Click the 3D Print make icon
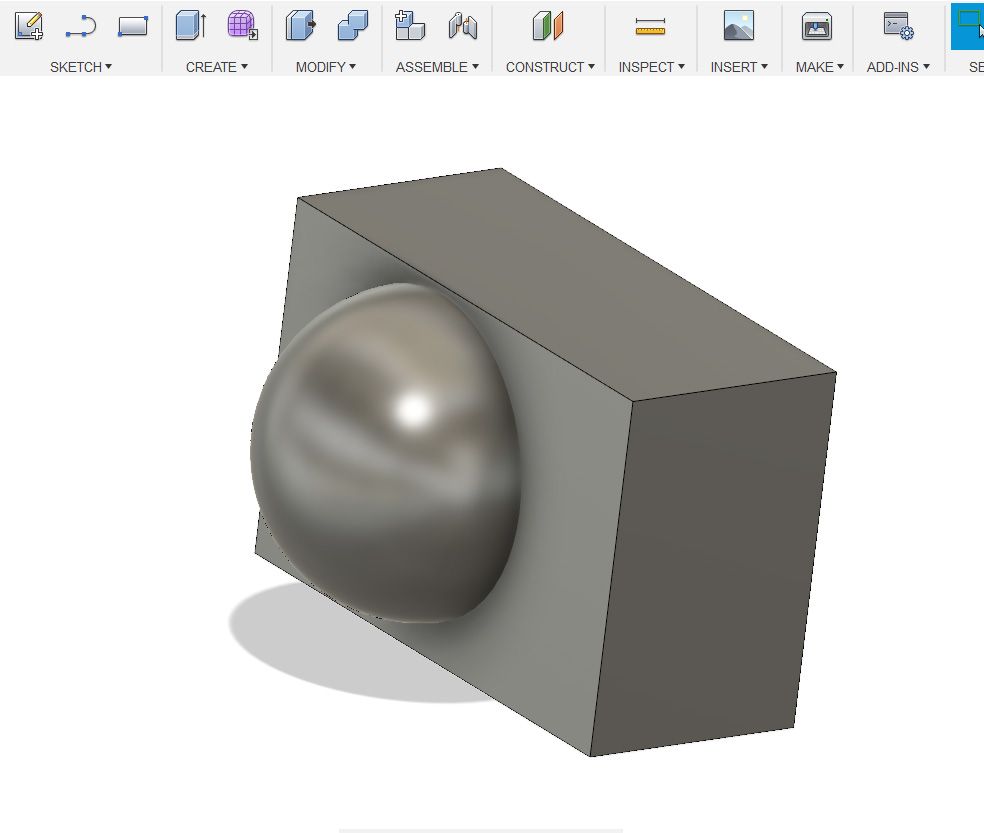Screen dimensions: 984x833 click(x=817, y=26)
